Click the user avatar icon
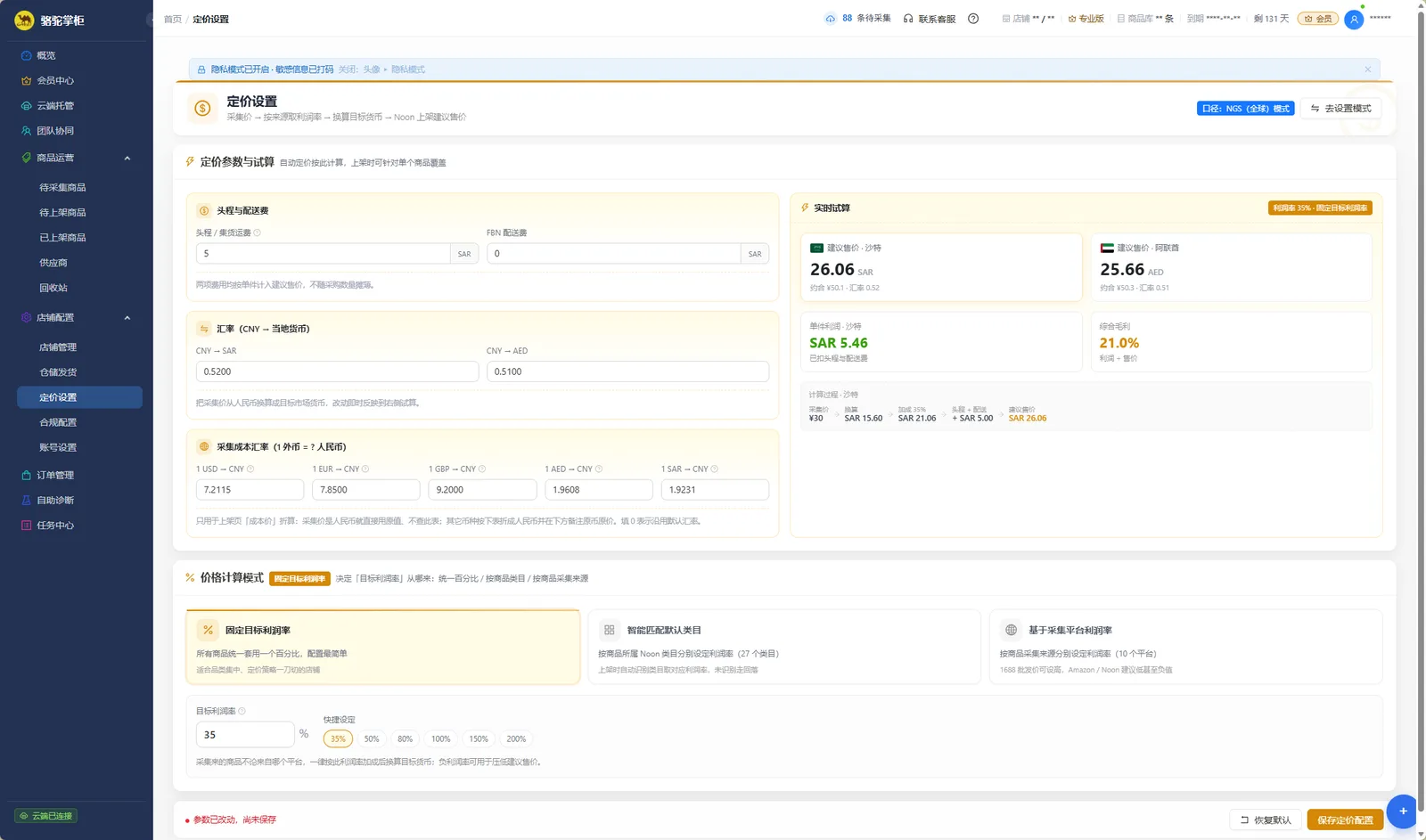Viewport: 1426px width, 840px height. (x=1354, y=19)
